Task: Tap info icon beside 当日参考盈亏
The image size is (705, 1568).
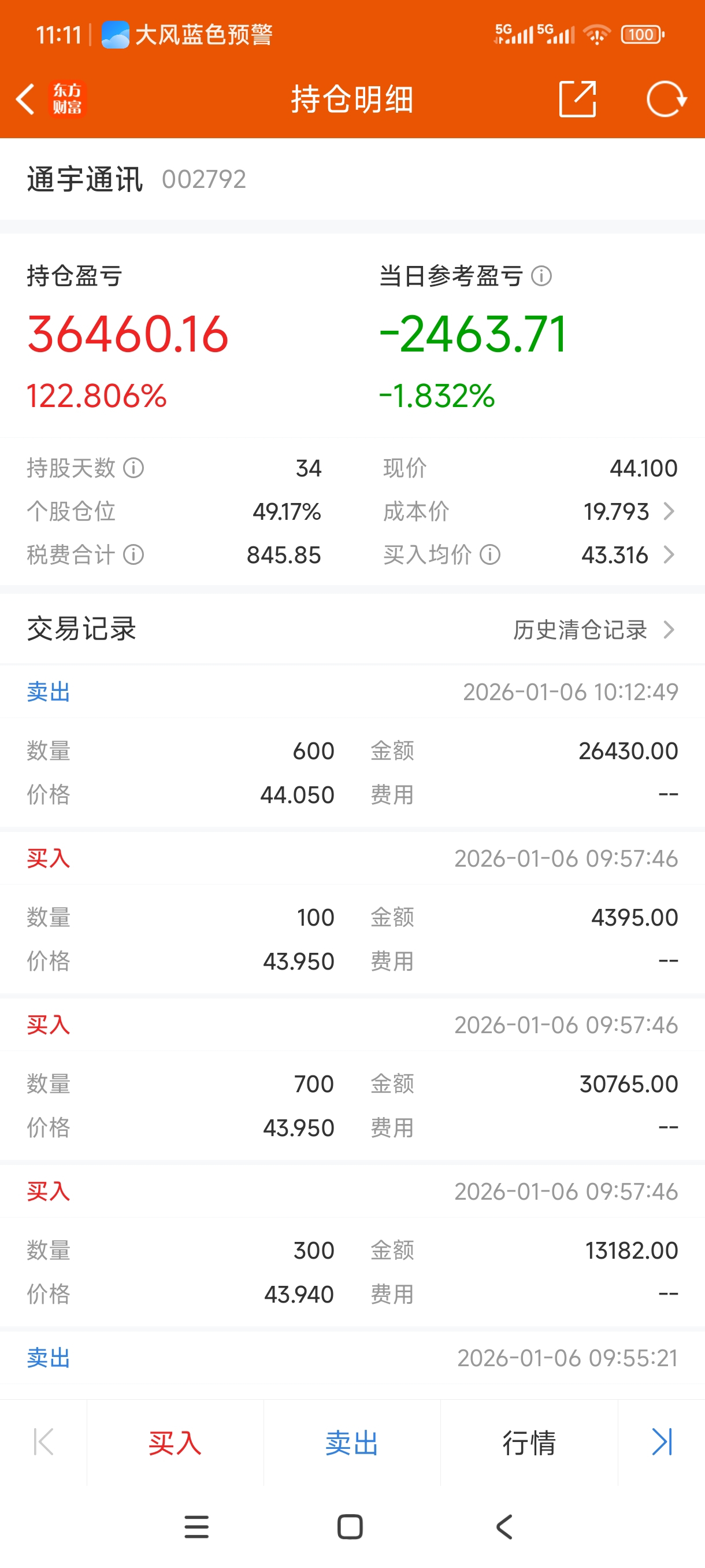Action: point(541,276)
